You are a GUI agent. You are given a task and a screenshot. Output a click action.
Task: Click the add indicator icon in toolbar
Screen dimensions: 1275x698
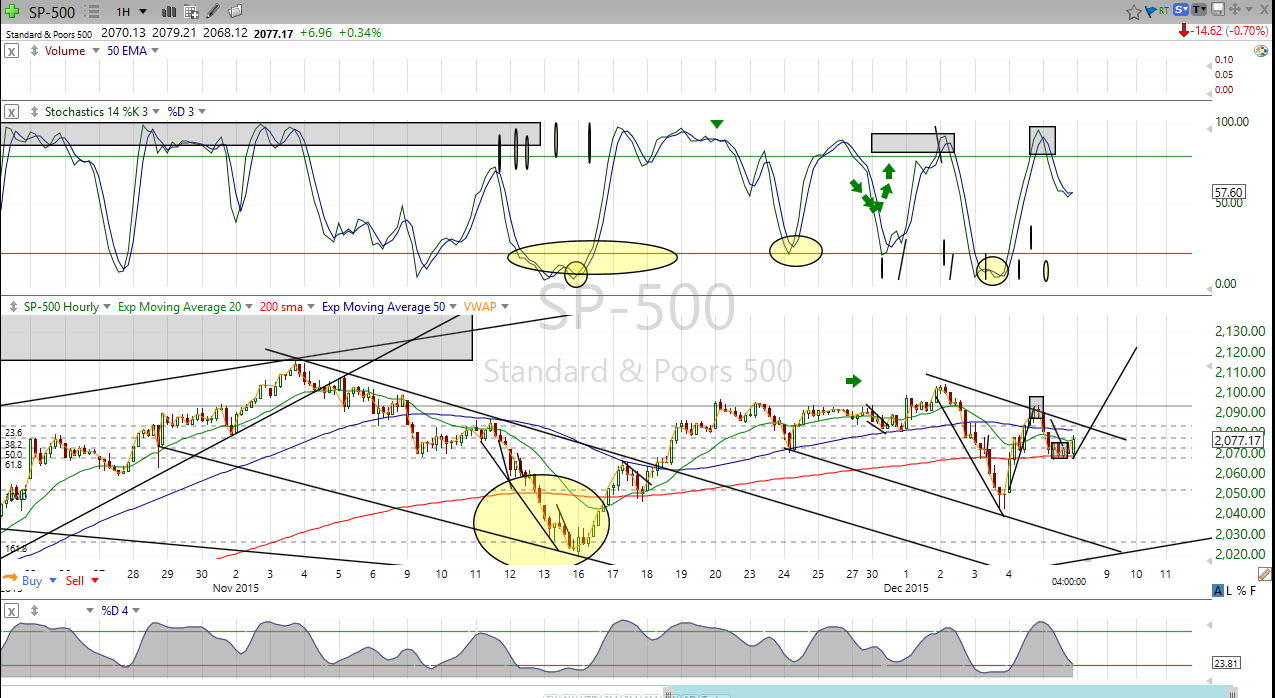191,12
